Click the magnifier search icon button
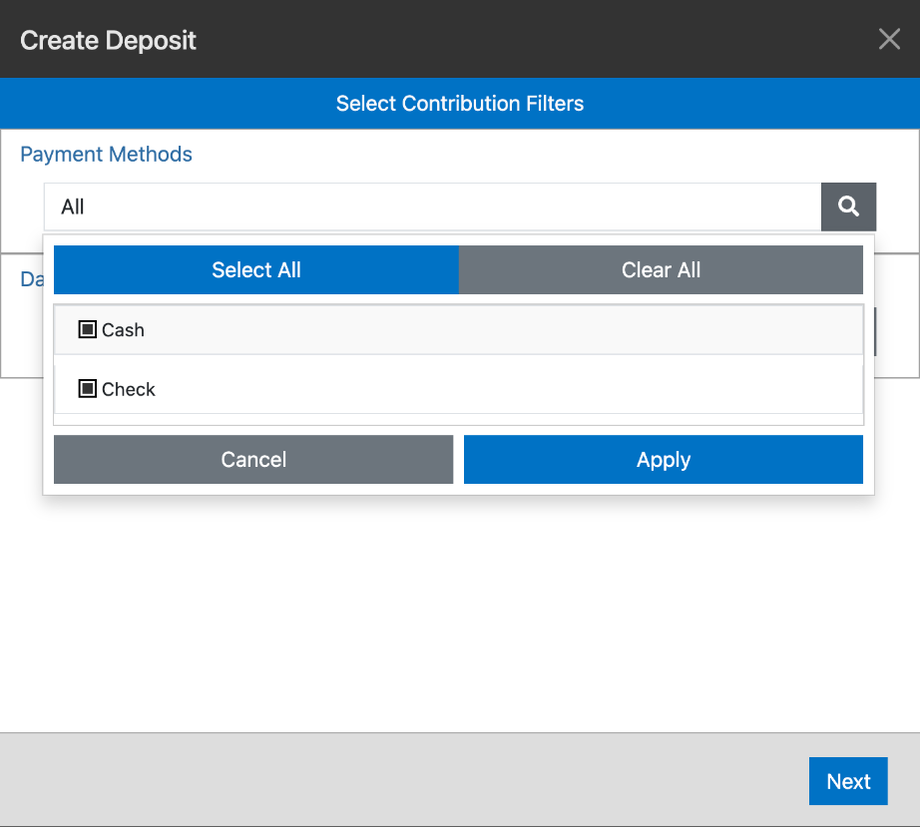Image resolution: width=920 pixels, height=827 pixels. [x=848, y=207]
